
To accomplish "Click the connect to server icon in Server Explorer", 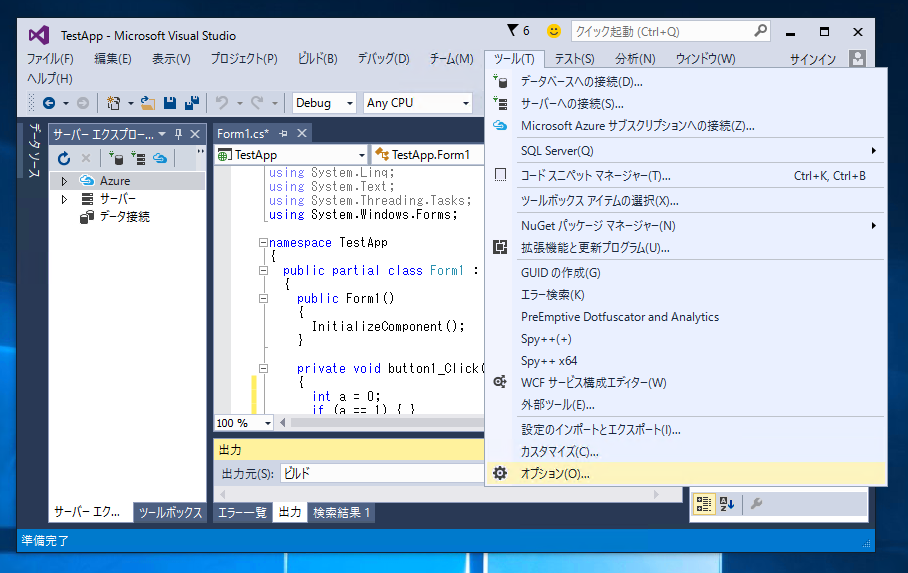I will pyautogui.click(x=138, y=158).
